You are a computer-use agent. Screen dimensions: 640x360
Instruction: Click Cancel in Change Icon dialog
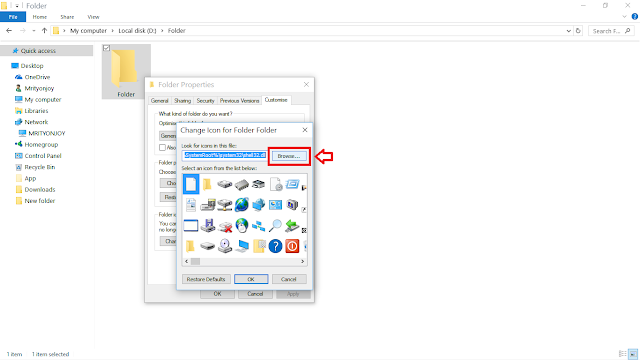[289, 279]
